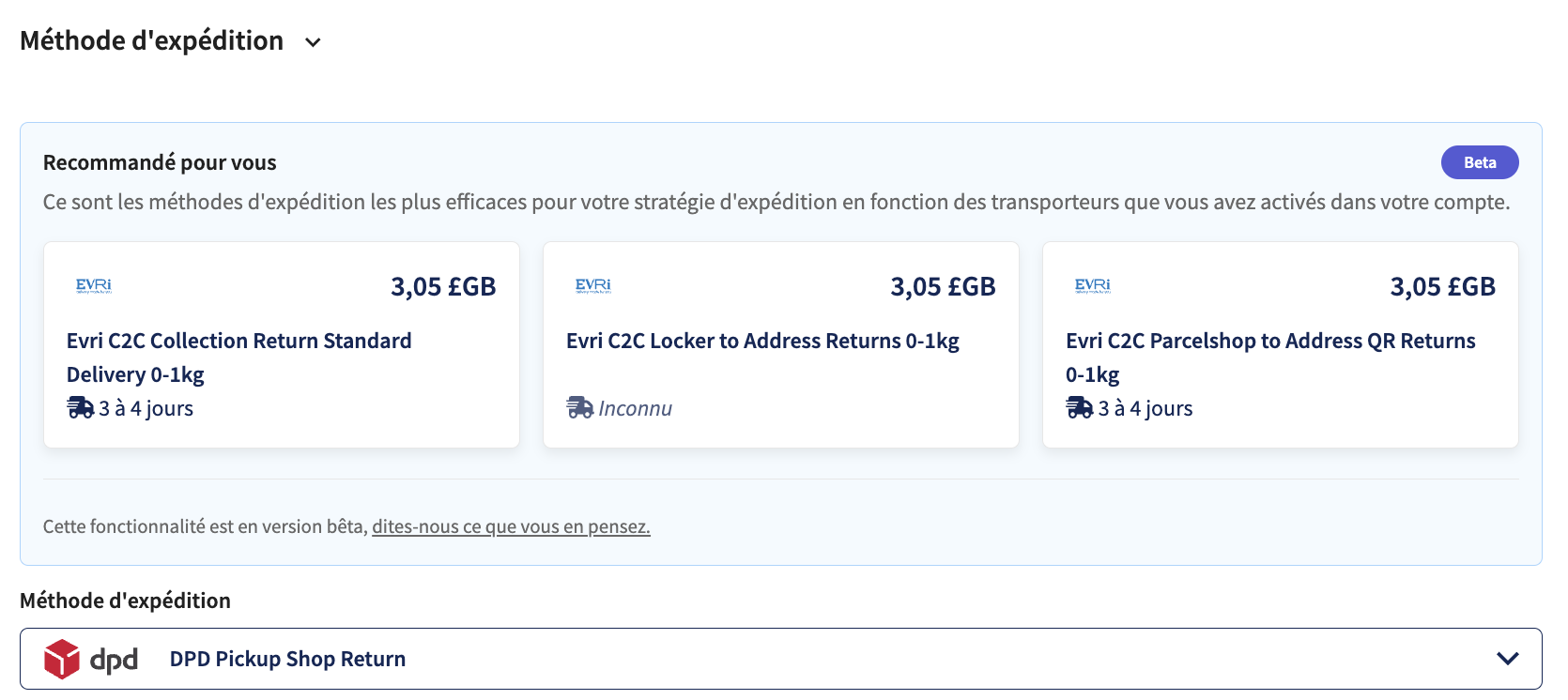1568x700 pixels.
Task: Collapse the Méthode d'expédition section chevron
Action: [313, 42]
